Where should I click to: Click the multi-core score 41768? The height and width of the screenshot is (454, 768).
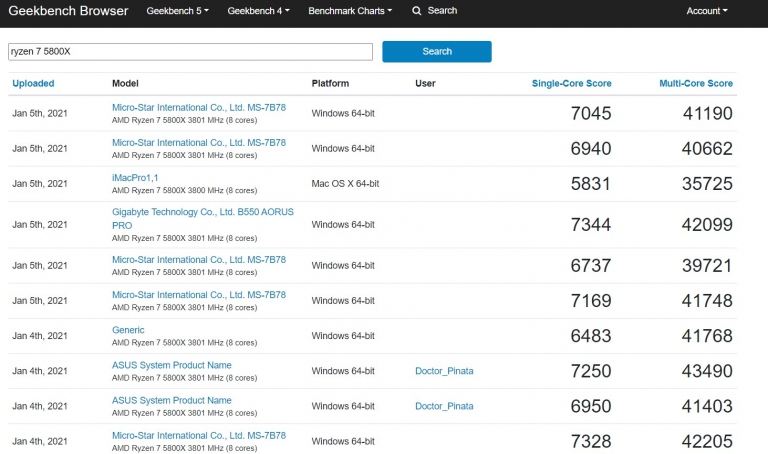click(707, 336)
